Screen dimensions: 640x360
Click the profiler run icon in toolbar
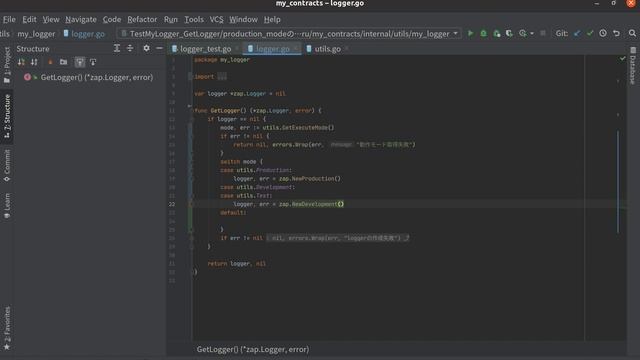point(523,33)
